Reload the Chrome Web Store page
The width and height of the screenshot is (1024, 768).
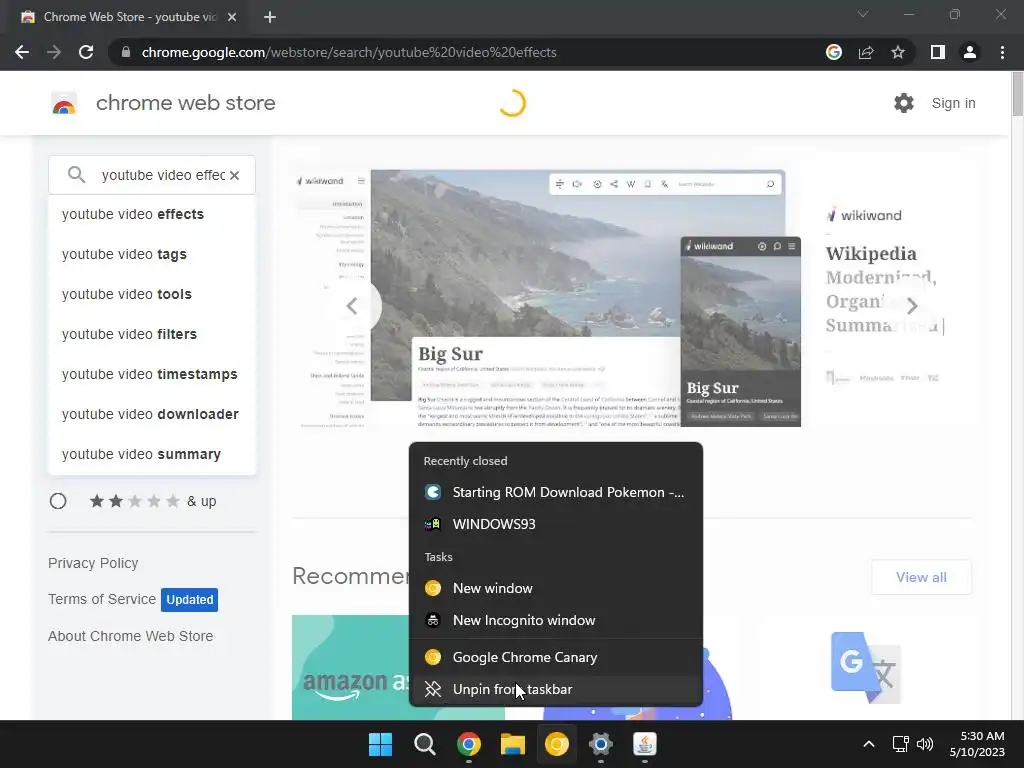[86, 52]
